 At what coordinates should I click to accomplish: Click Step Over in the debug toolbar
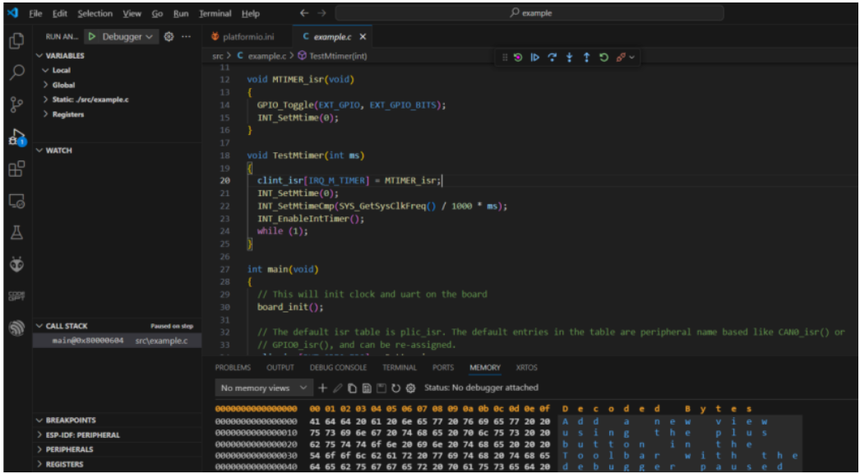(552, 57)
